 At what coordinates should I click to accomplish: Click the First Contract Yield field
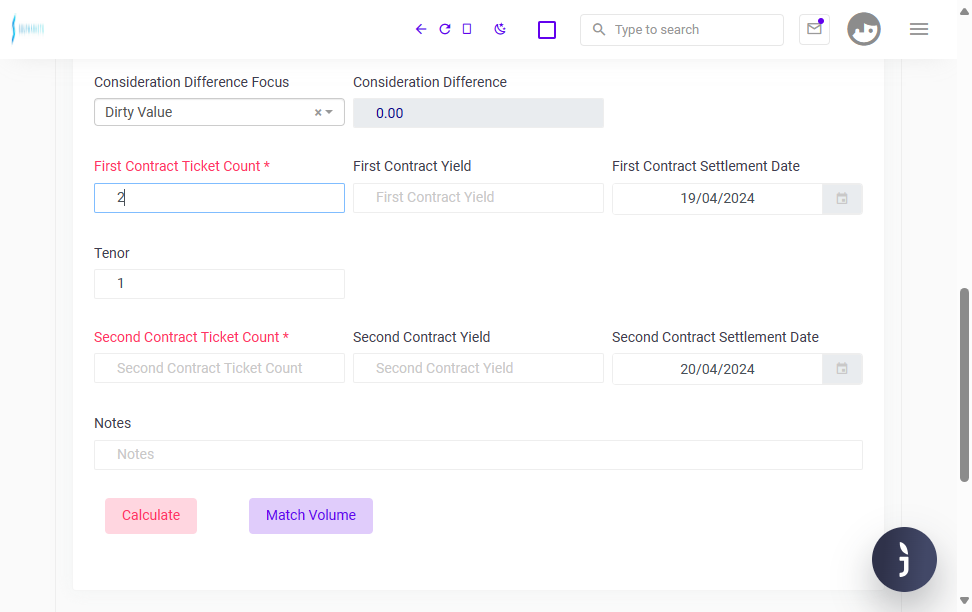pyautogui.click(x=478, y=198)
